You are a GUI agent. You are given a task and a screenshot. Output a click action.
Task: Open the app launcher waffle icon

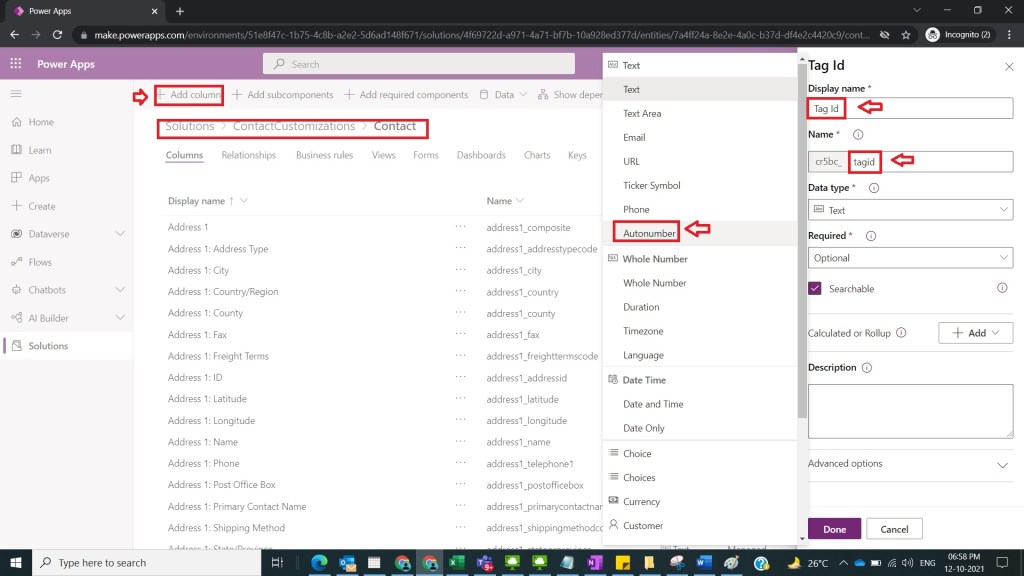coord(16,64)
